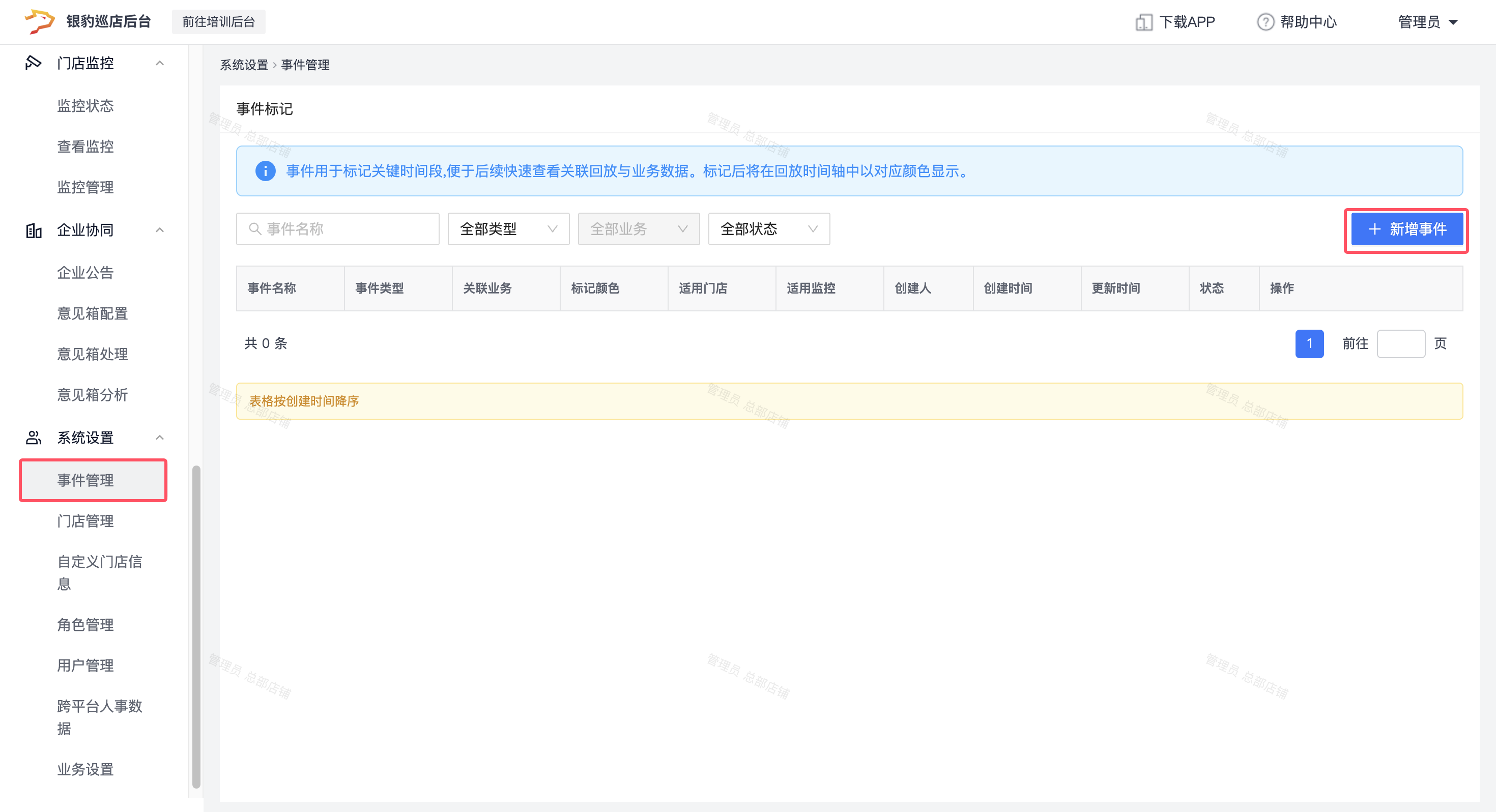Click the 下载APP phone icon
The image size is (1496, 812).
(x=1143, y=22)
